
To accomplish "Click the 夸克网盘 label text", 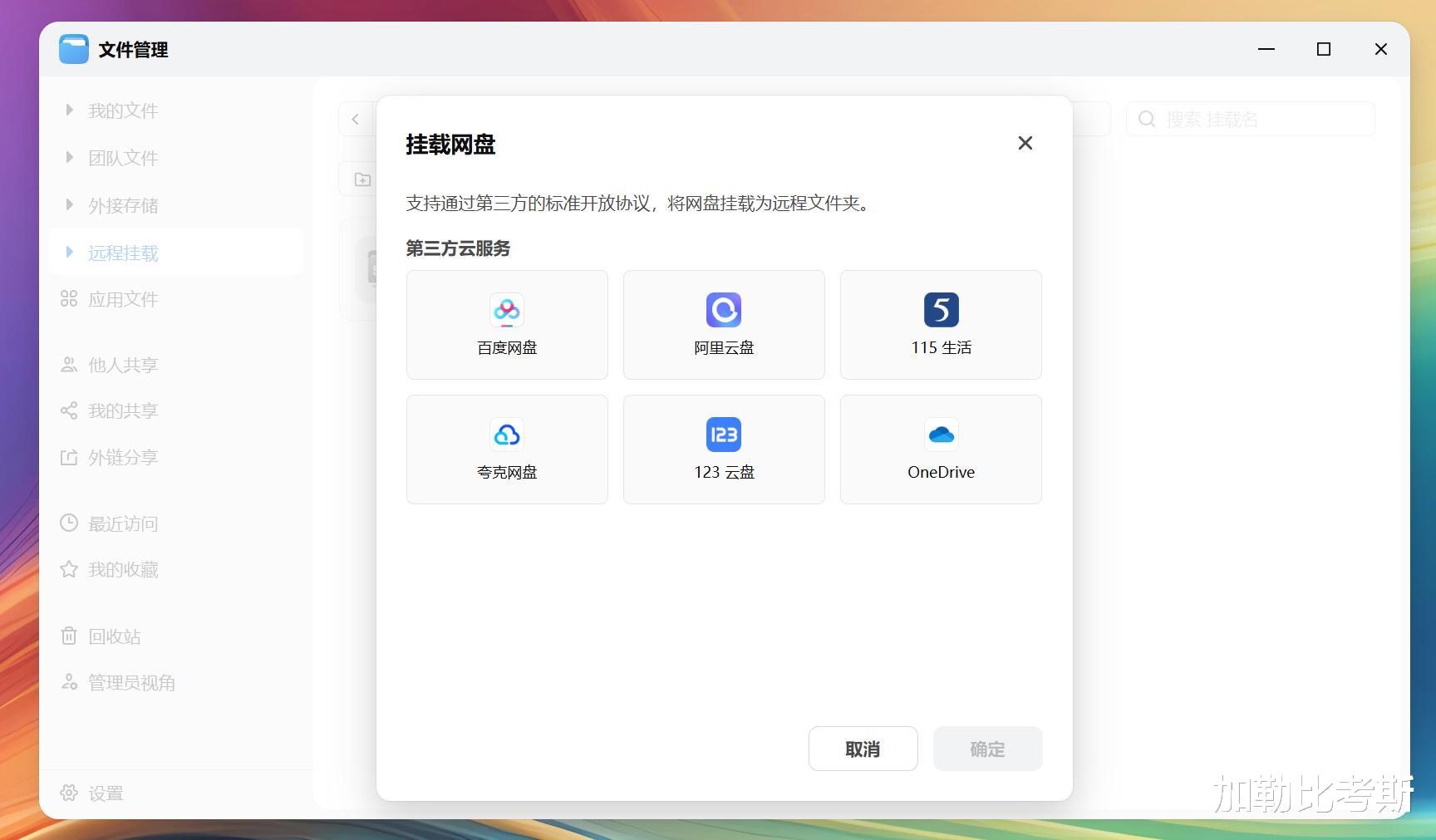I will [507, 472].
